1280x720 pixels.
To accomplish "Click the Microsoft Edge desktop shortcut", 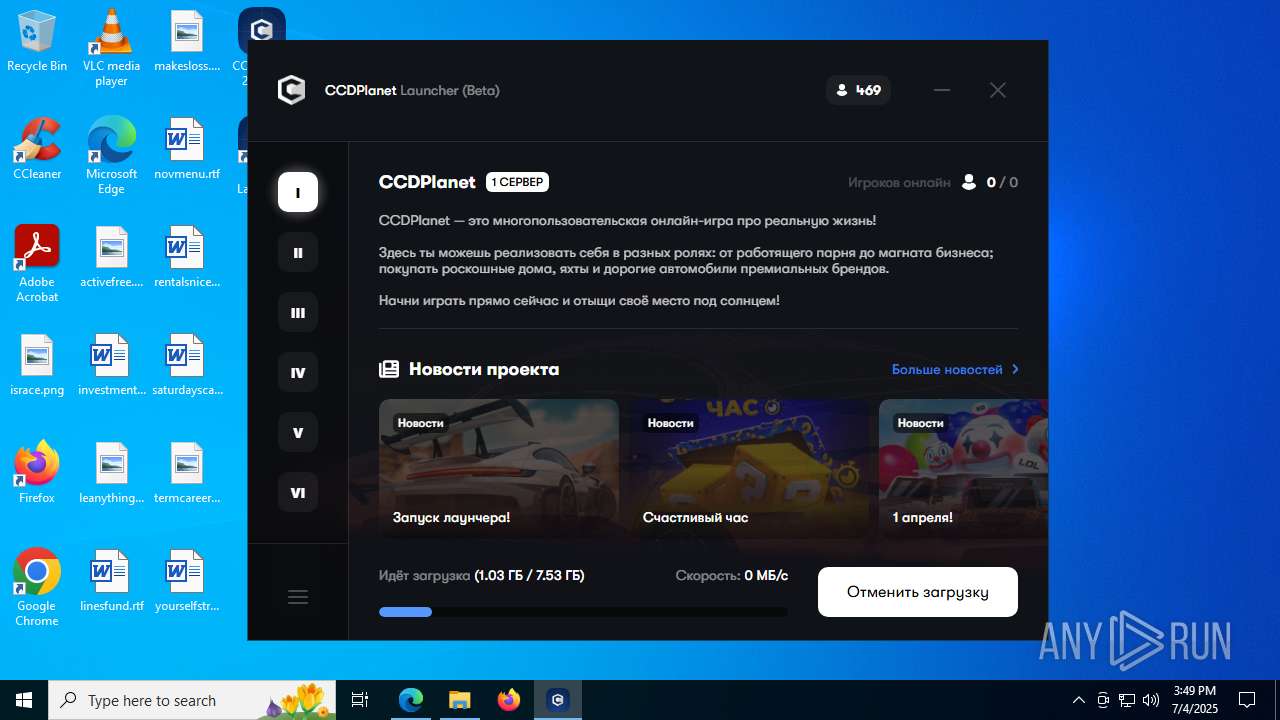I will (112, 156).
